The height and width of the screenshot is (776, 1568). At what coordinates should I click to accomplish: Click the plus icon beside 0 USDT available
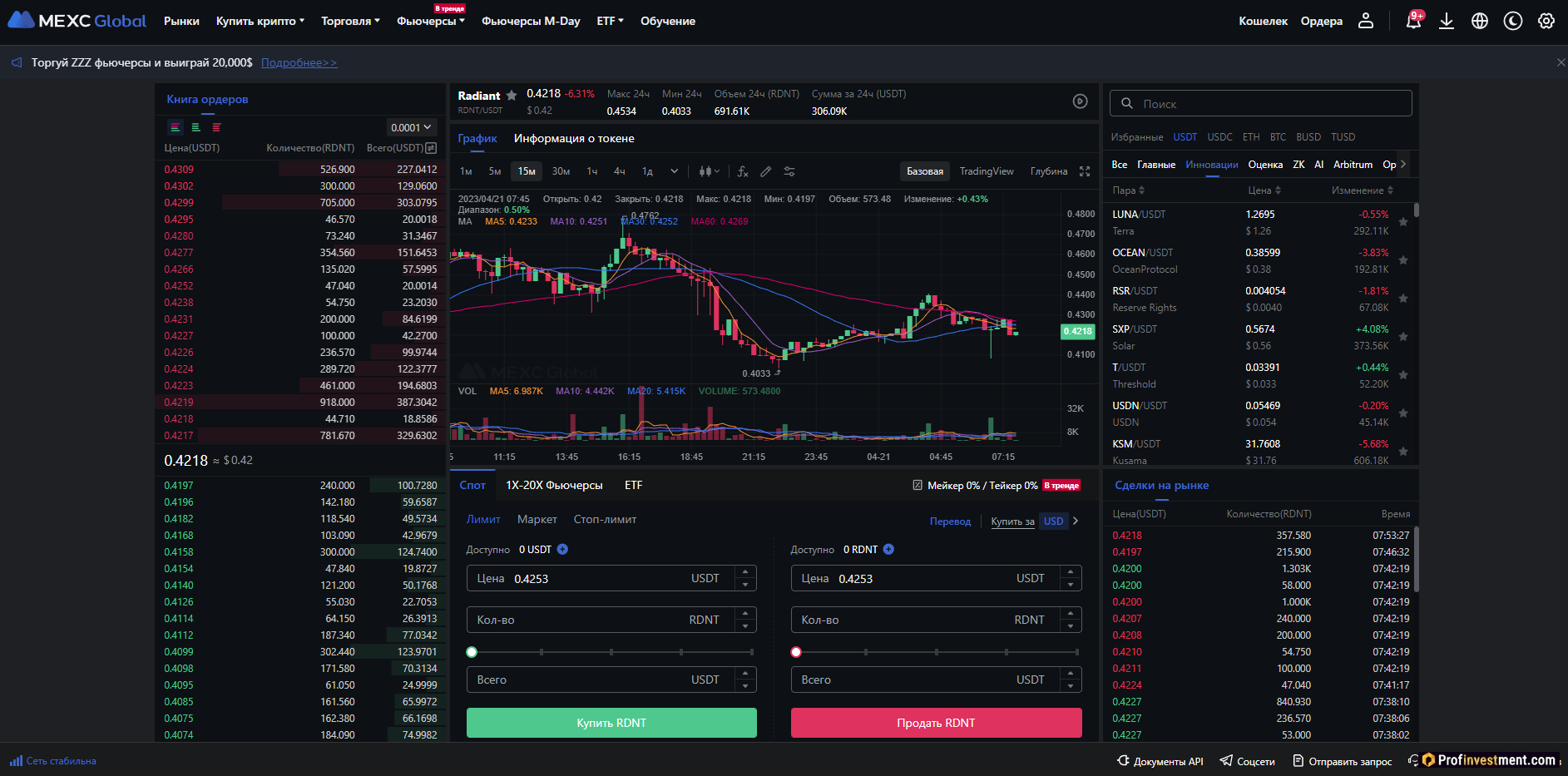pyautogui.click(x=563, y=549)
